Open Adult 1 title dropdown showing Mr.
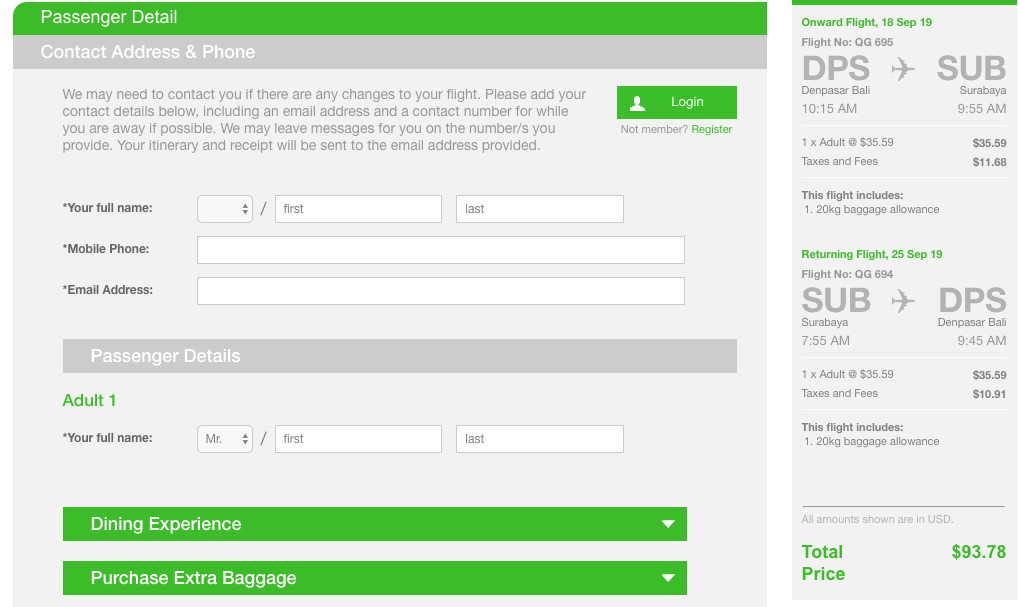This screenshot has width=1018, height=607. point(225,439)
